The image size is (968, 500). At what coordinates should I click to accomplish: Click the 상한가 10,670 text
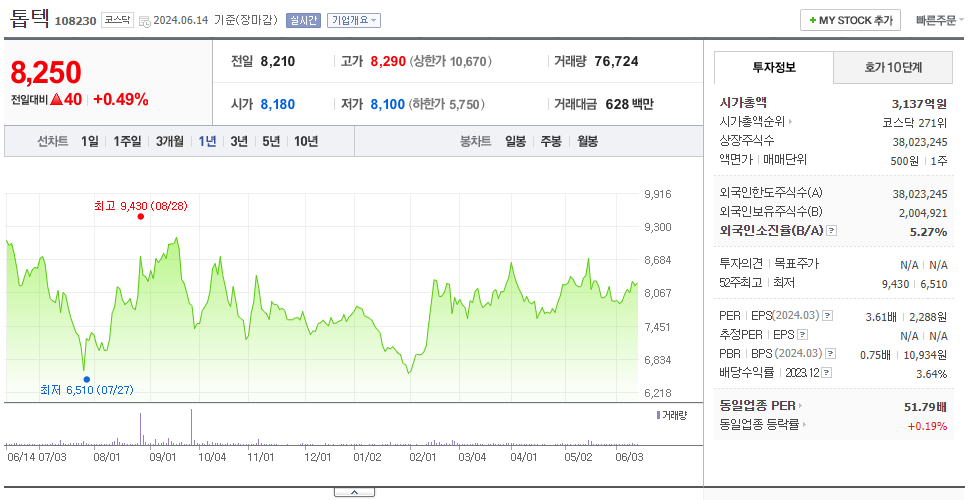click(451, 62)
